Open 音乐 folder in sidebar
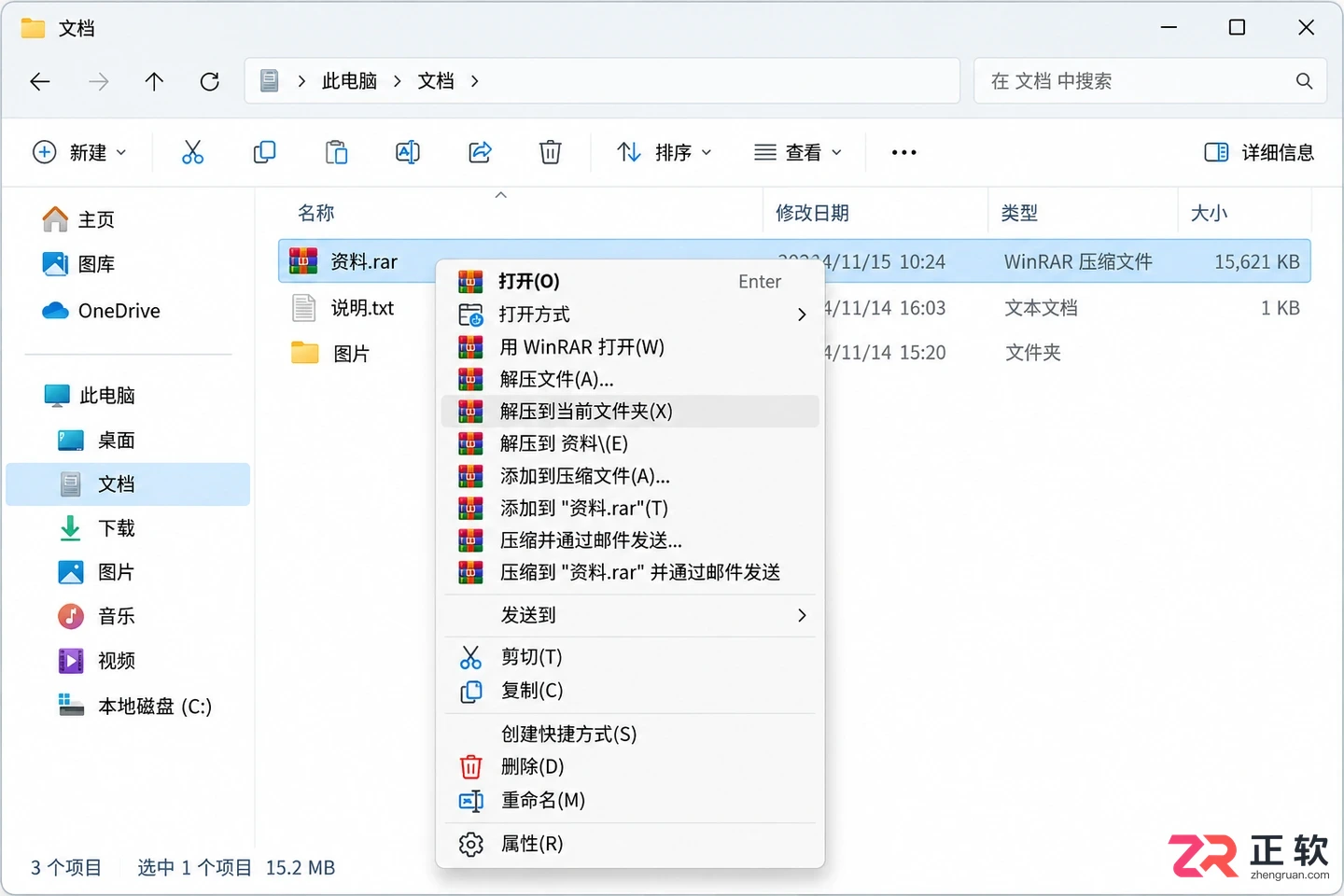1344x896 pixels. (x=97, y=616)
